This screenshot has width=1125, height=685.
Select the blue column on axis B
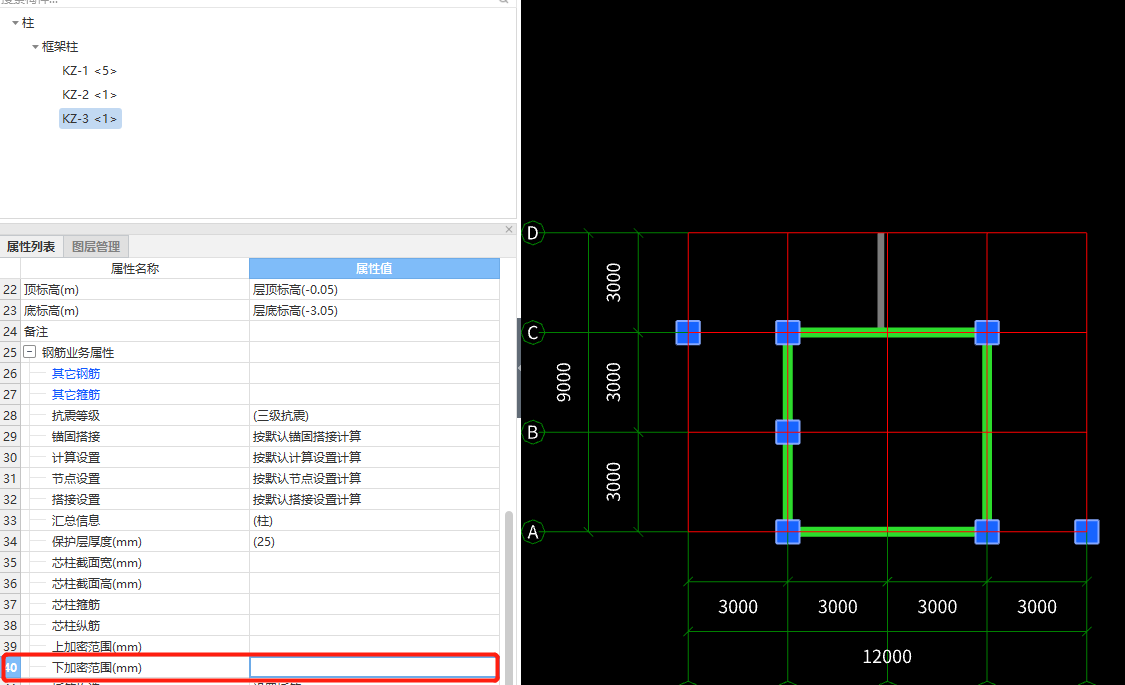[788, 433]
